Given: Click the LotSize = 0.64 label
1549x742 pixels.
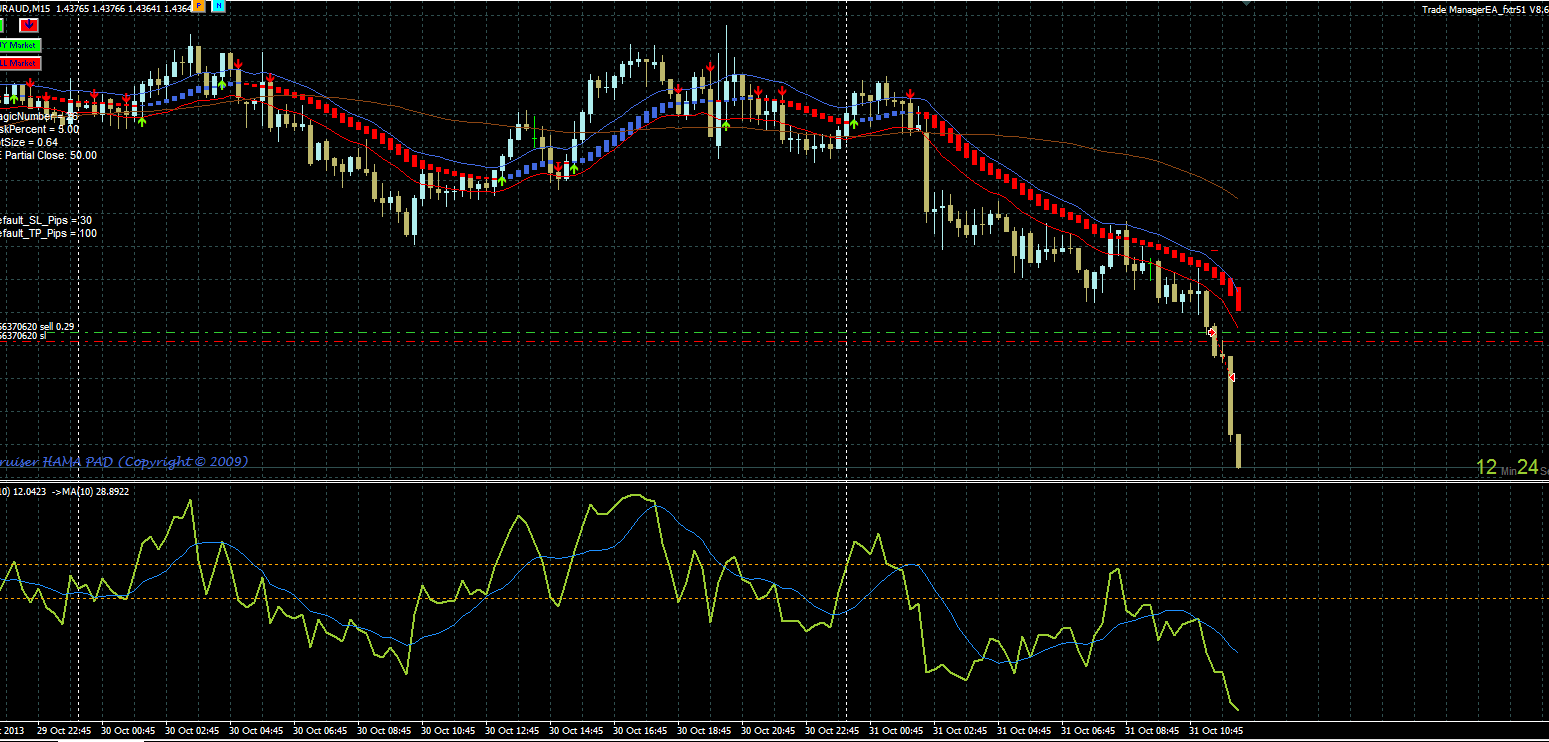Looking at the screenshot, I should coord(29,142).
